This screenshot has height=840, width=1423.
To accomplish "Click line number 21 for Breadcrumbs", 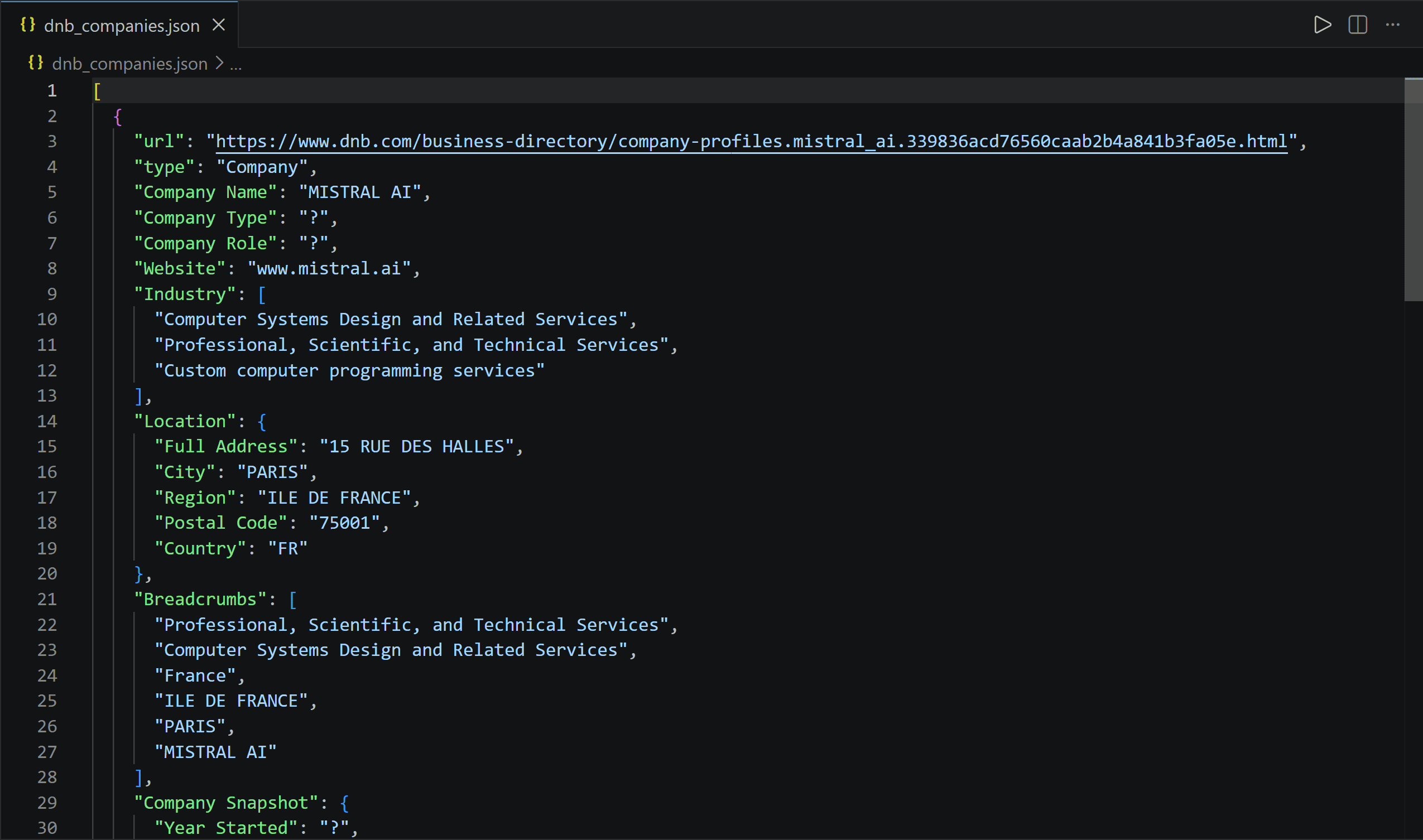I will (x=47, y=600).
